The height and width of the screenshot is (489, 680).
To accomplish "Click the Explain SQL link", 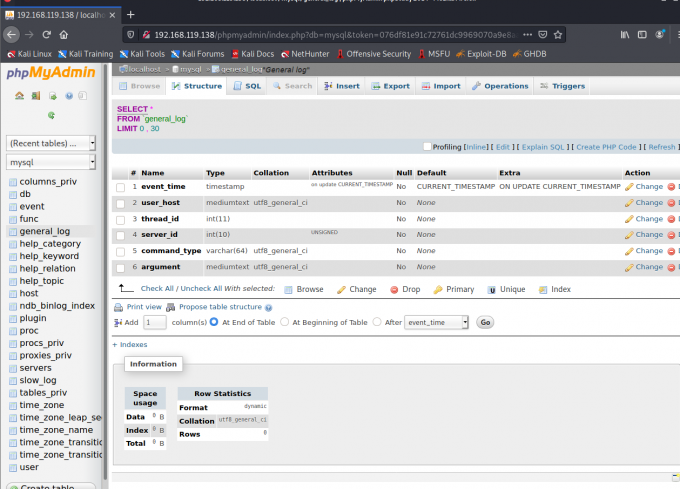I will 543,147.
